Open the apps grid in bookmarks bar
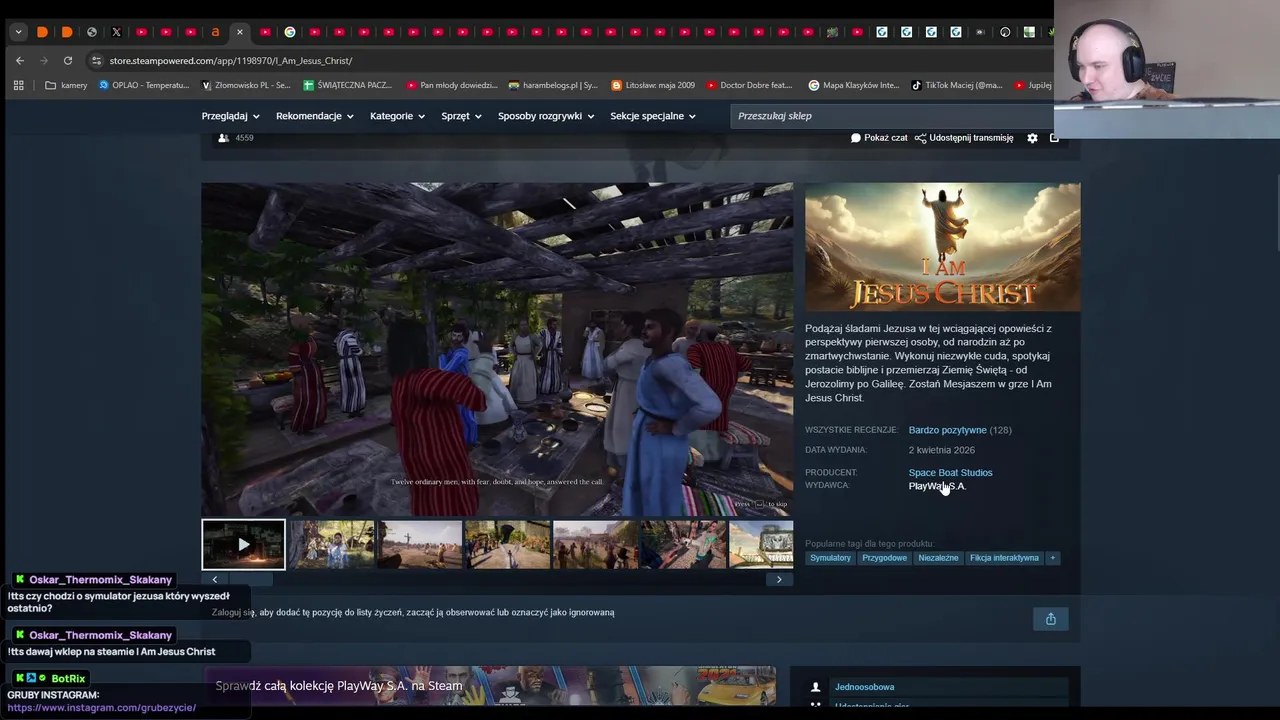The image size is (1280, 720). point(18,85)
